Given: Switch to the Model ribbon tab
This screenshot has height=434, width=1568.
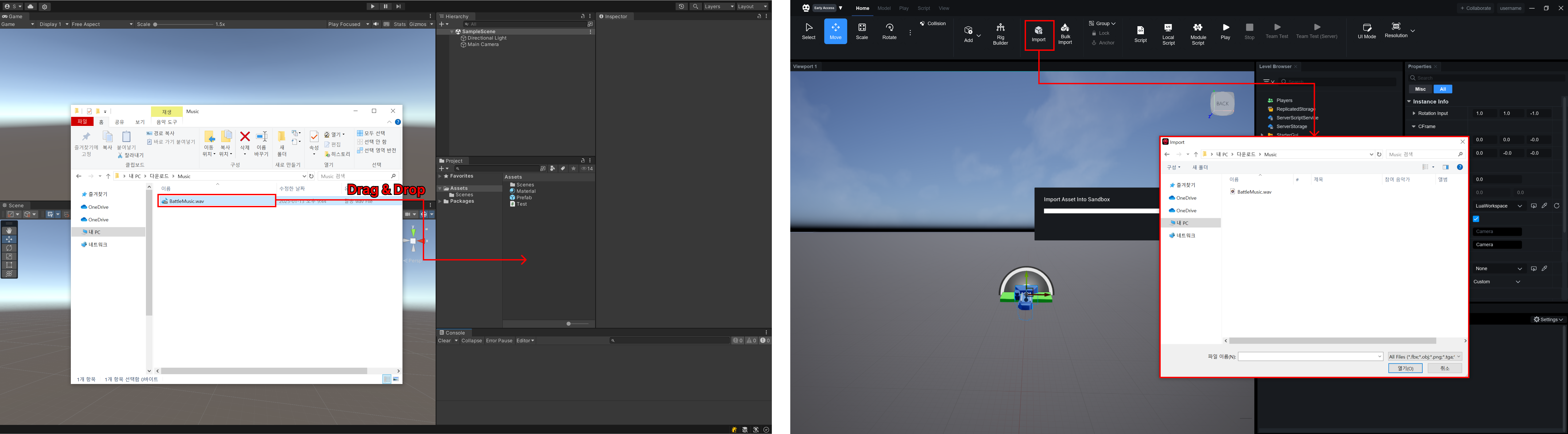Looking at the screenshot, I should coord(884,9).
